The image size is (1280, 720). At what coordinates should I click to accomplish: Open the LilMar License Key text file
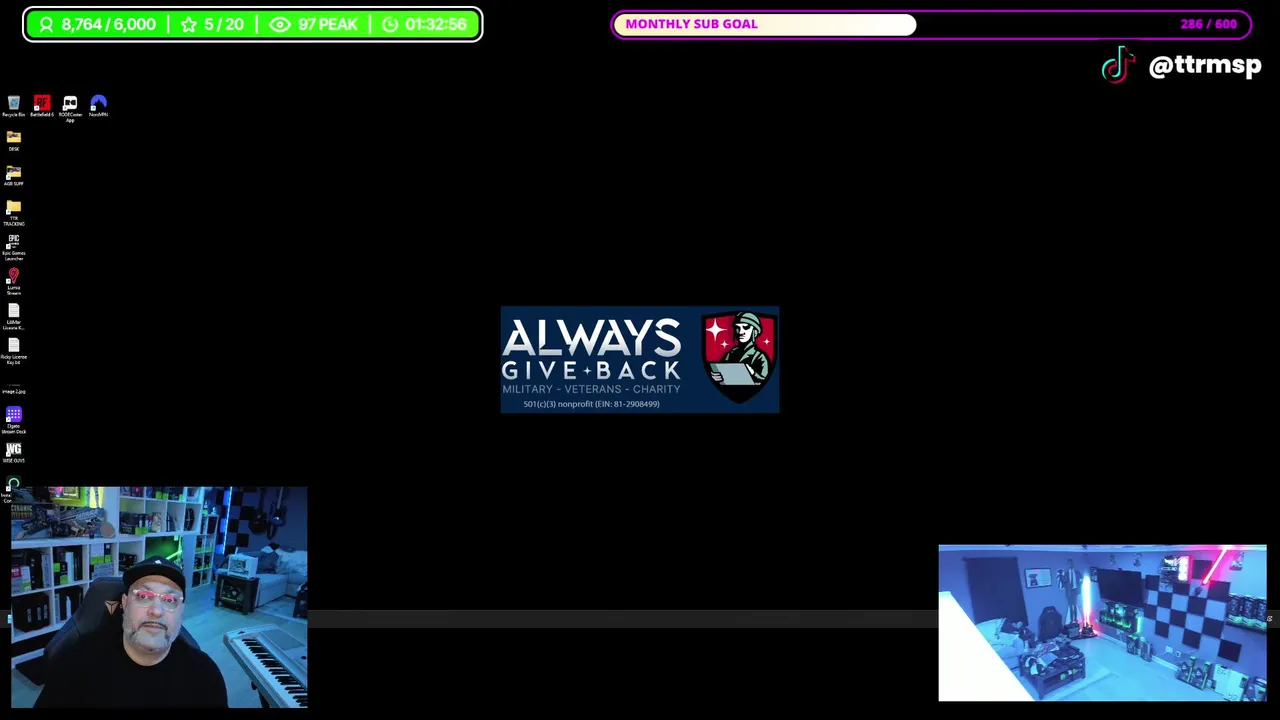(x=14, y=316)
